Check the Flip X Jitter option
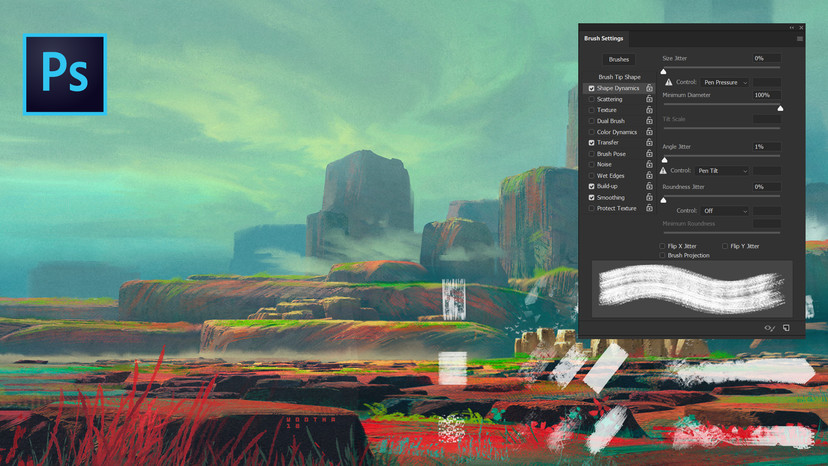This screenshot has width=828, height=466. pos(662,246)
